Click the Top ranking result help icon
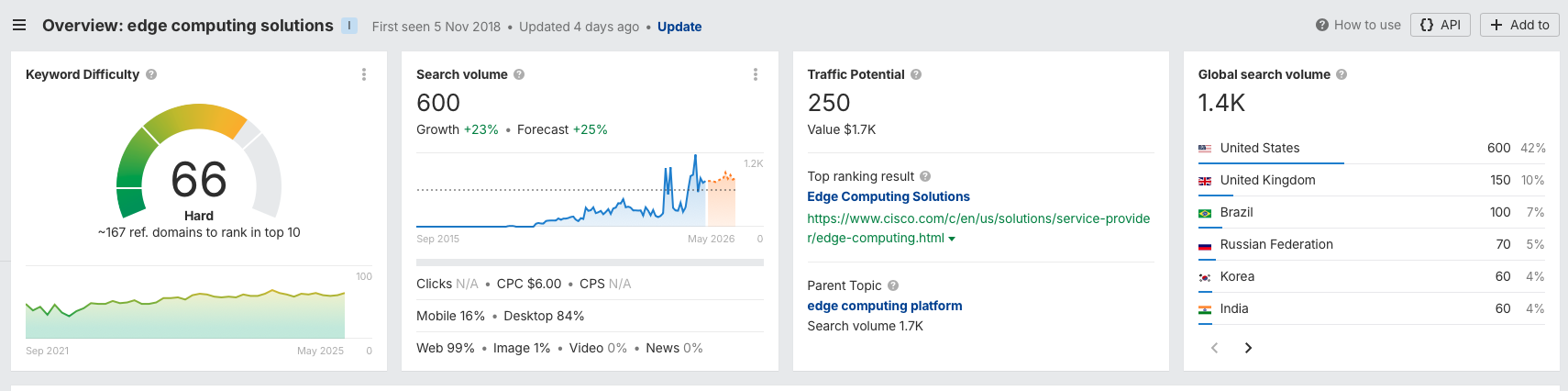Viewport: 1568px width, 391px height. [x=925, y=176]
